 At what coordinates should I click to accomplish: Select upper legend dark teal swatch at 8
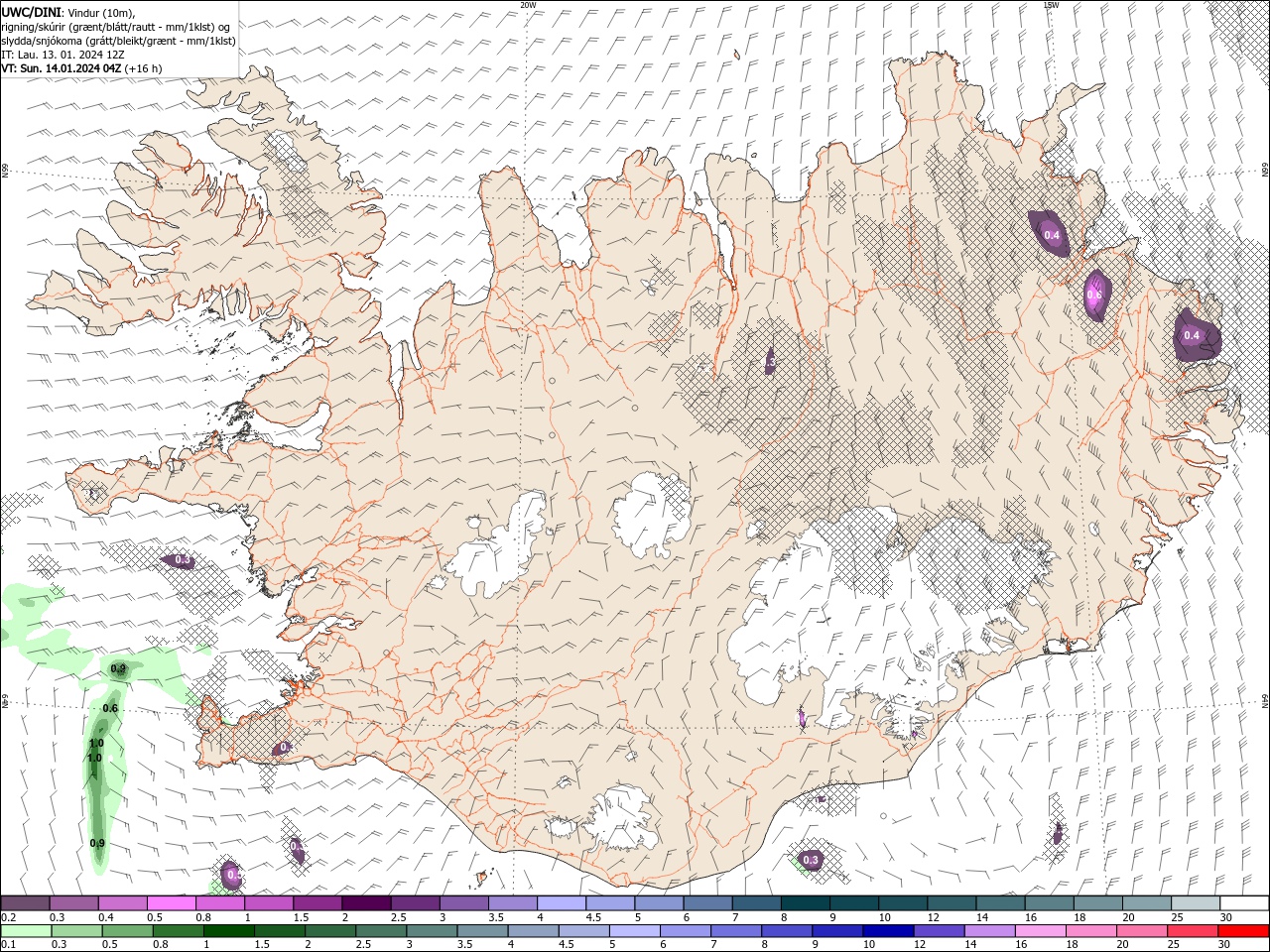[x=805, y=903]
